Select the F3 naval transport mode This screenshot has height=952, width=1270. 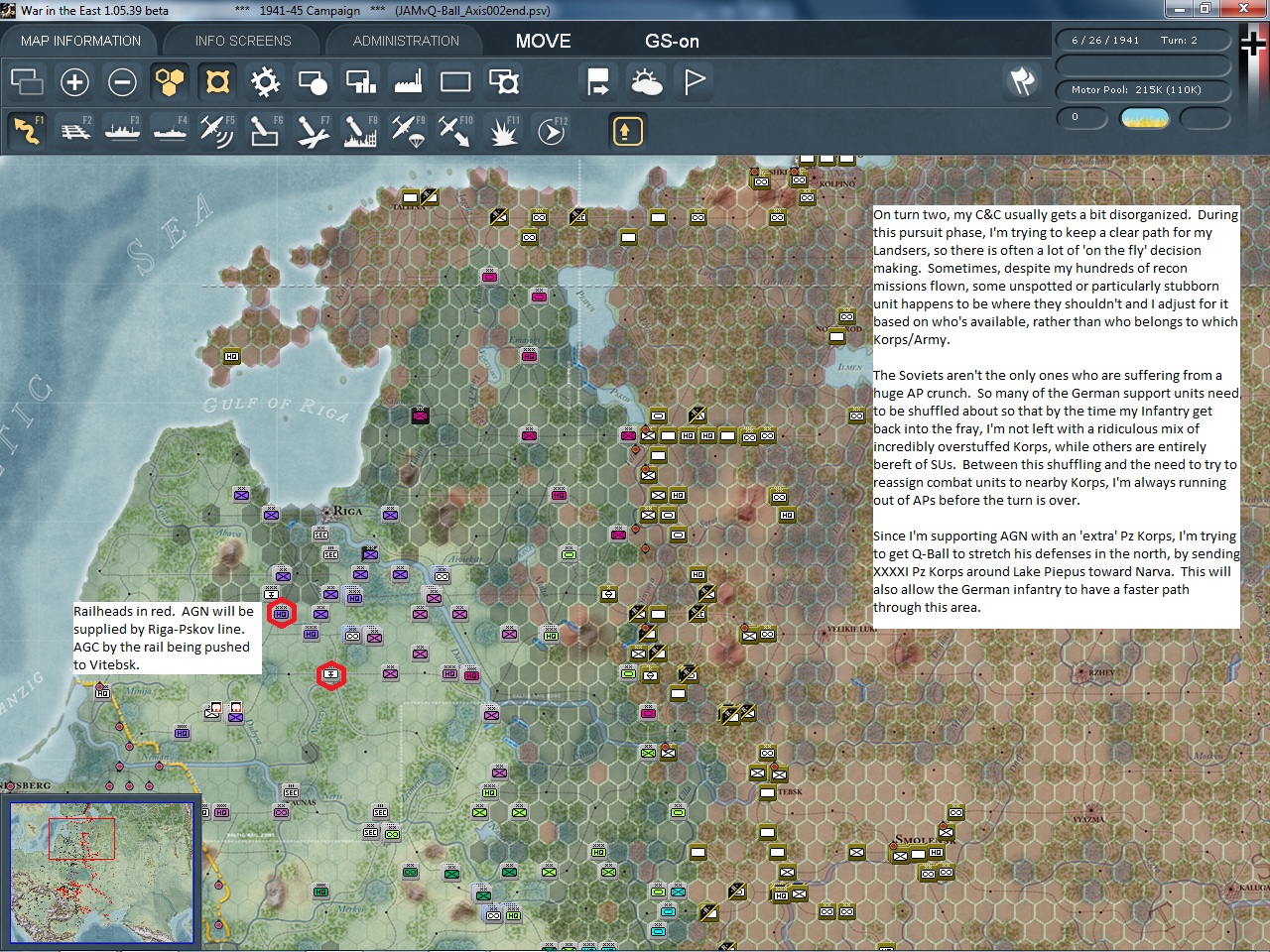coord(122,131)
